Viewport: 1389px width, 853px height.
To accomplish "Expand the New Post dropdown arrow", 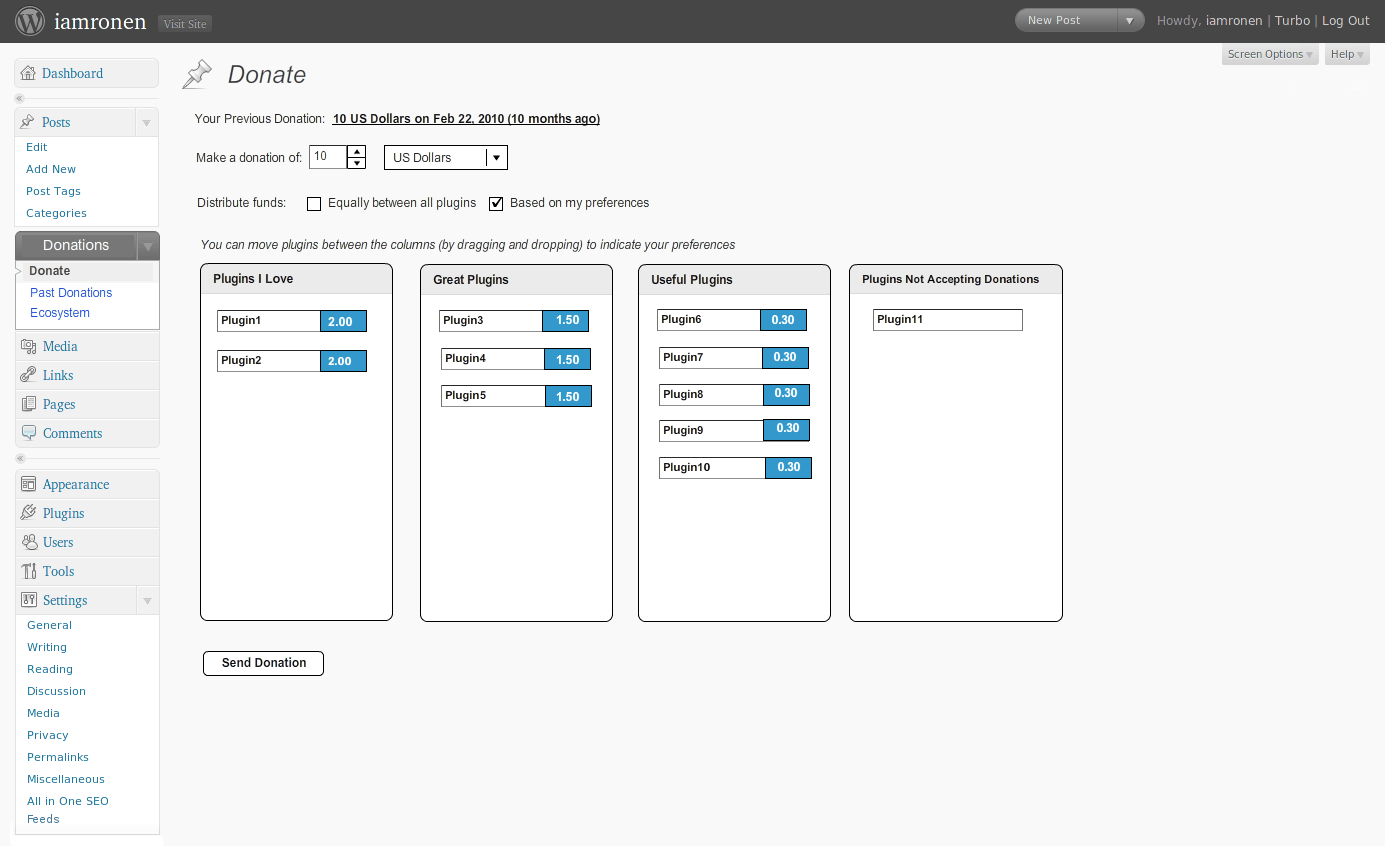I will pos(1129,20).
